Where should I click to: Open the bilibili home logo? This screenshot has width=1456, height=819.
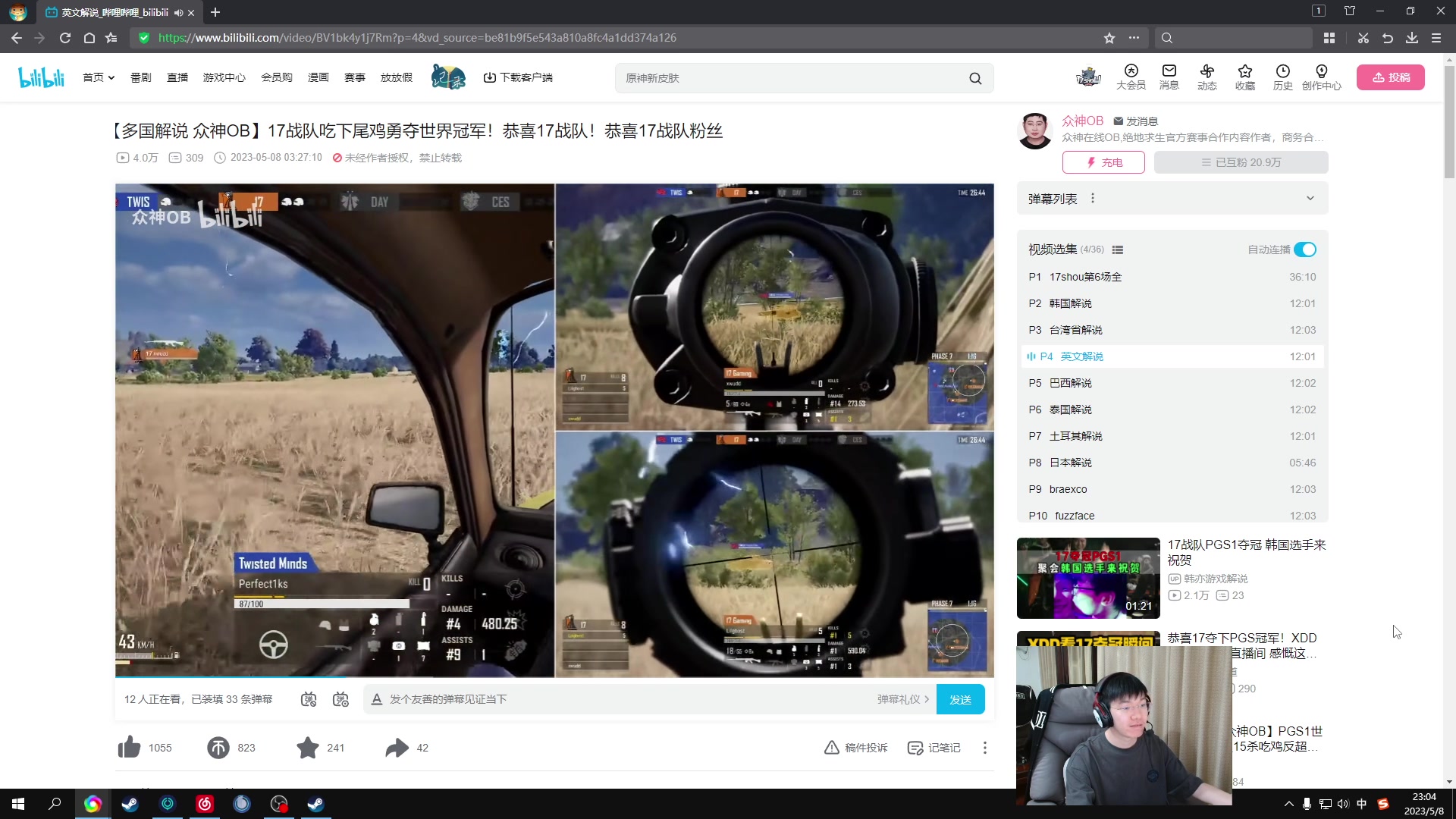click(x=42, y=77)
